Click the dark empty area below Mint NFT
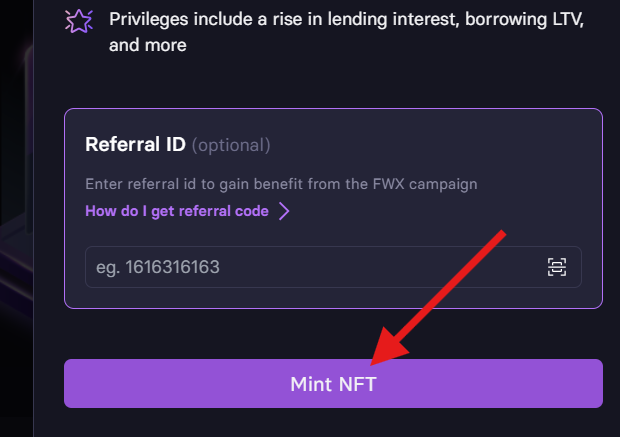The image size is (620, 437). coord(333,423)
